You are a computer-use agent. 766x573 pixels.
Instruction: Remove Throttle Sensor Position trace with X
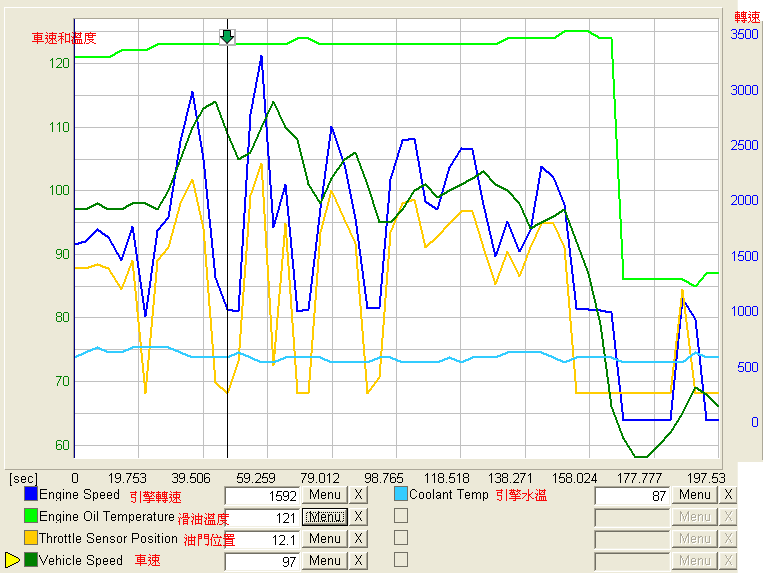358,539
